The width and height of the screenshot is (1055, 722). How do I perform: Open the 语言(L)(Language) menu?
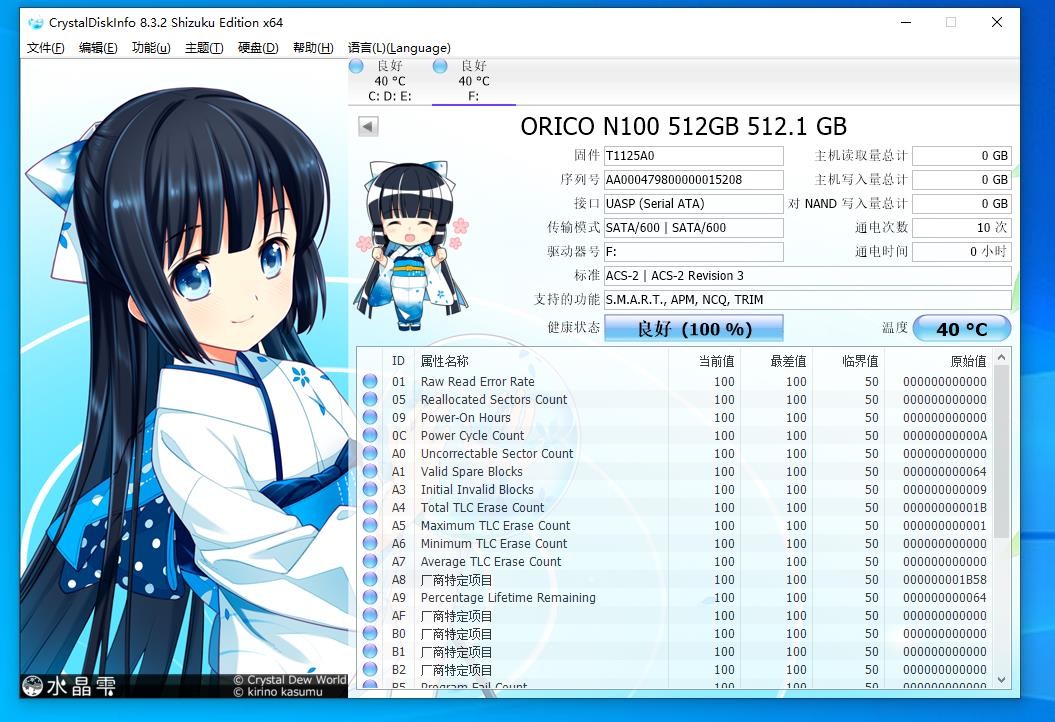[399, 48]
